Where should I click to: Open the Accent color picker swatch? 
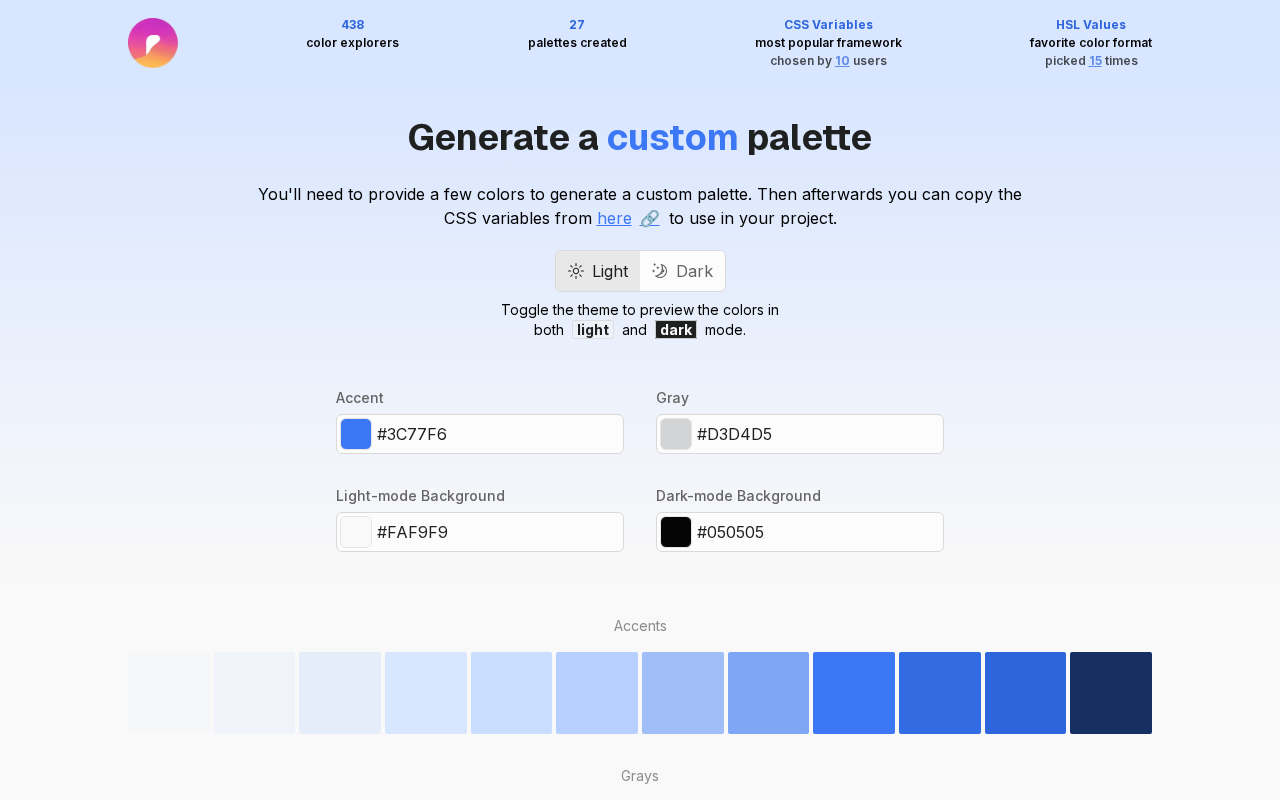pyautogui.click(x=356, y=434)
